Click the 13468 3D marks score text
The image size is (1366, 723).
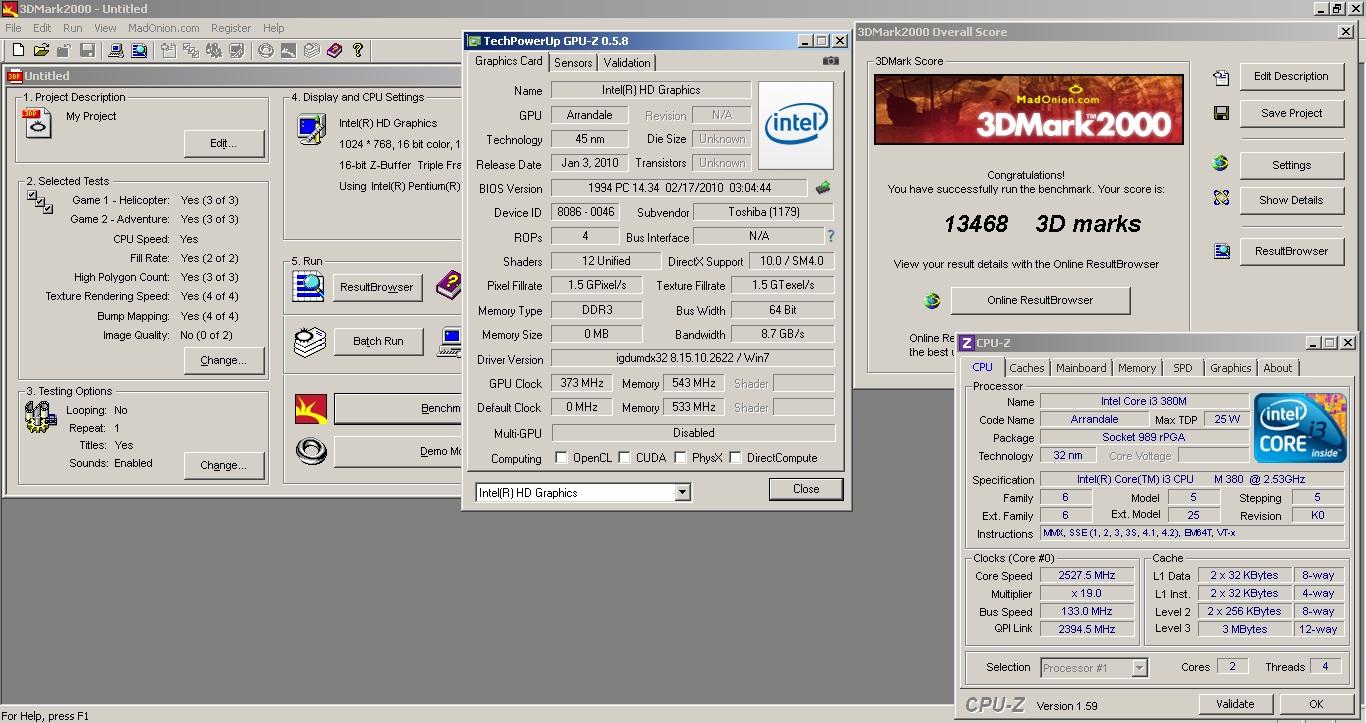point(1042,224)
